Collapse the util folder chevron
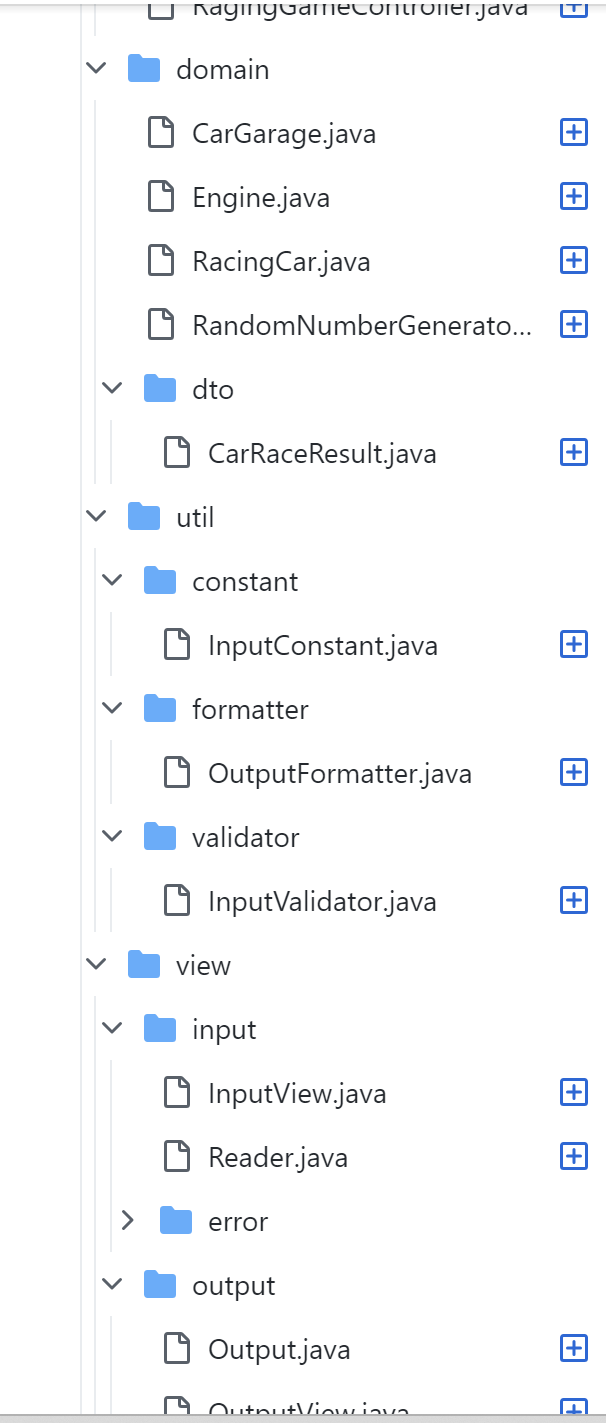606x1423 pixels. 96,517
